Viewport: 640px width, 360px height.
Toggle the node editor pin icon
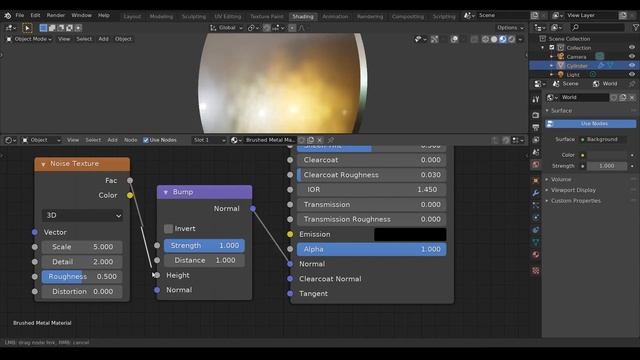(x=331, y=140)
